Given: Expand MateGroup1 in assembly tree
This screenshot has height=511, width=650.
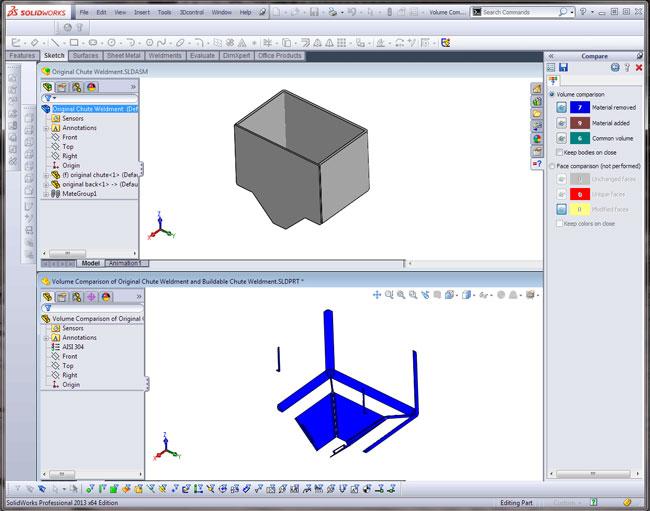Looking at the screenshot, I should [46, 193].
